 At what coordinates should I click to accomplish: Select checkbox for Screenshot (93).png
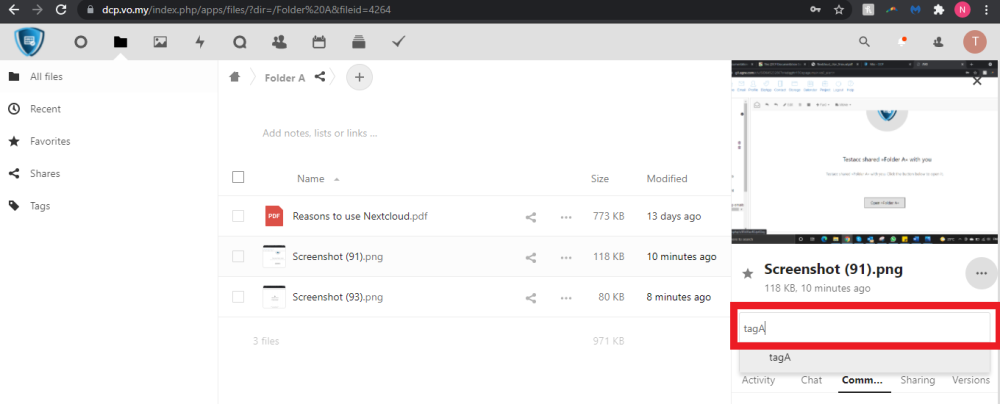(x=238, y=297)
